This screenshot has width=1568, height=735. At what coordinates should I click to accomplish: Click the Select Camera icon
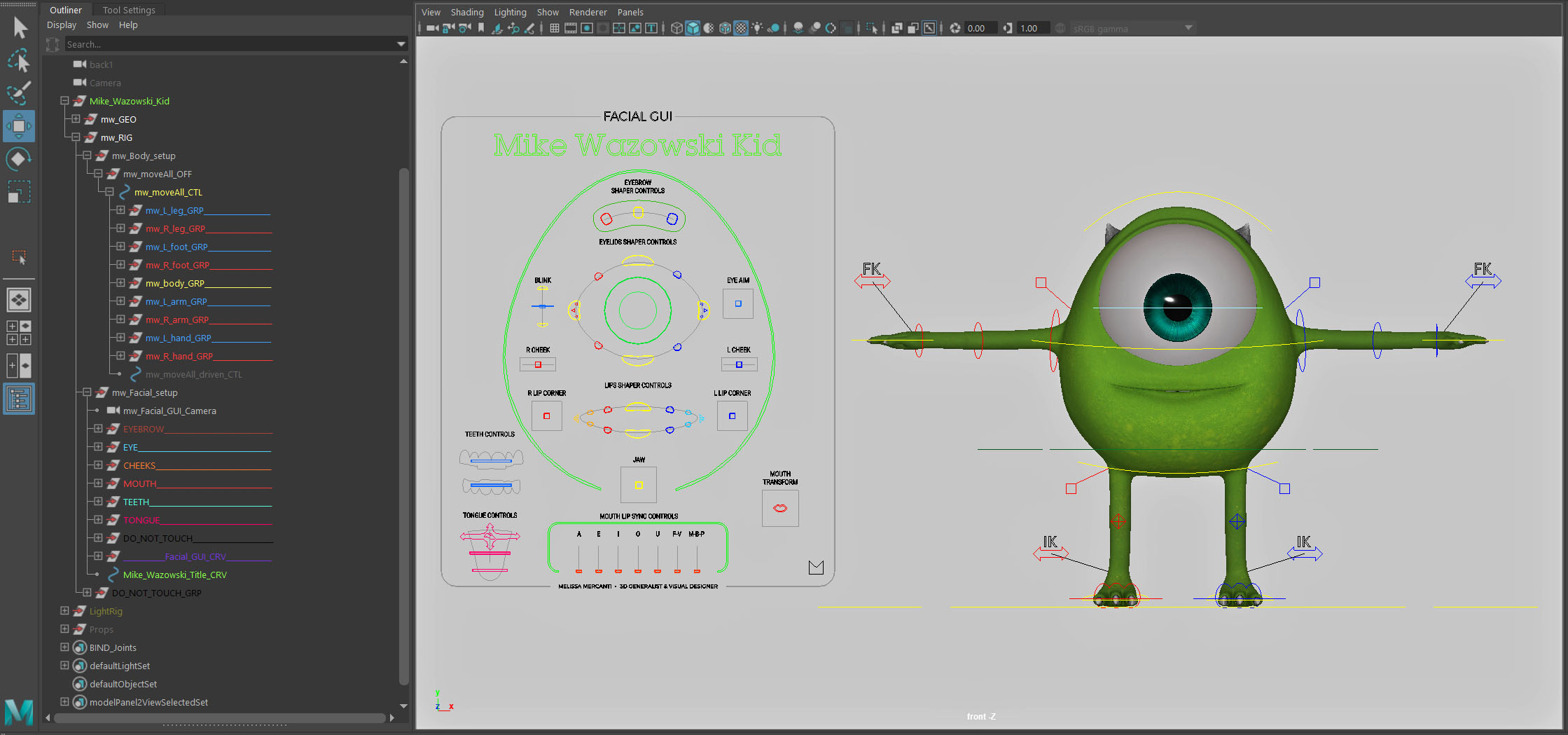coord(432,28)
